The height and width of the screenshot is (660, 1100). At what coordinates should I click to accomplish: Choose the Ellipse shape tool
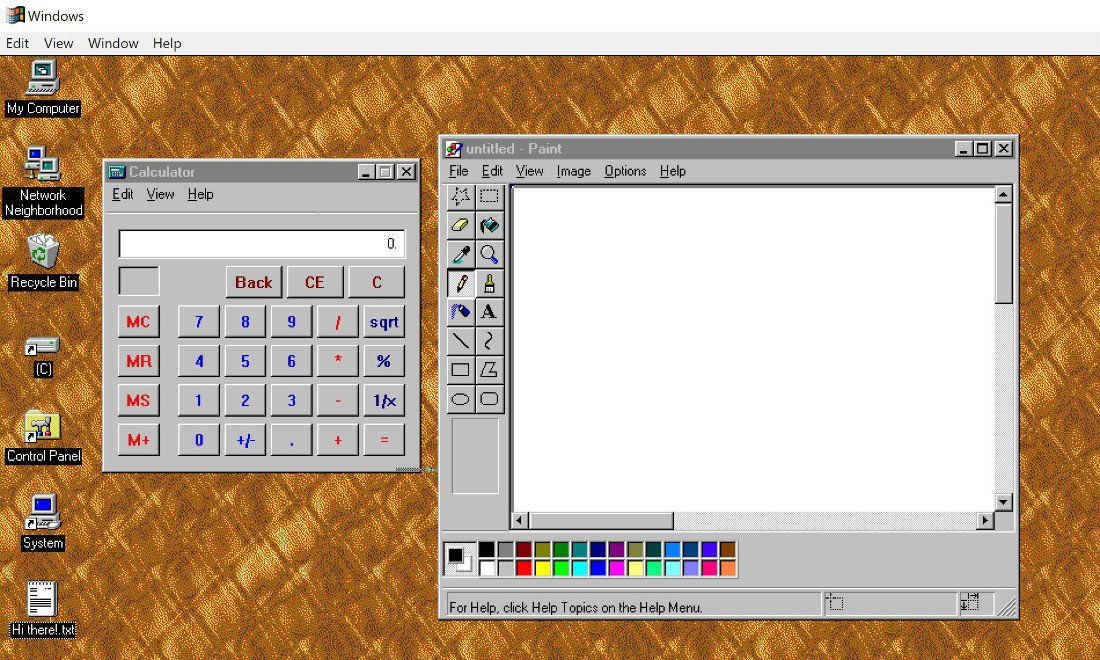(x=460, y=399)
